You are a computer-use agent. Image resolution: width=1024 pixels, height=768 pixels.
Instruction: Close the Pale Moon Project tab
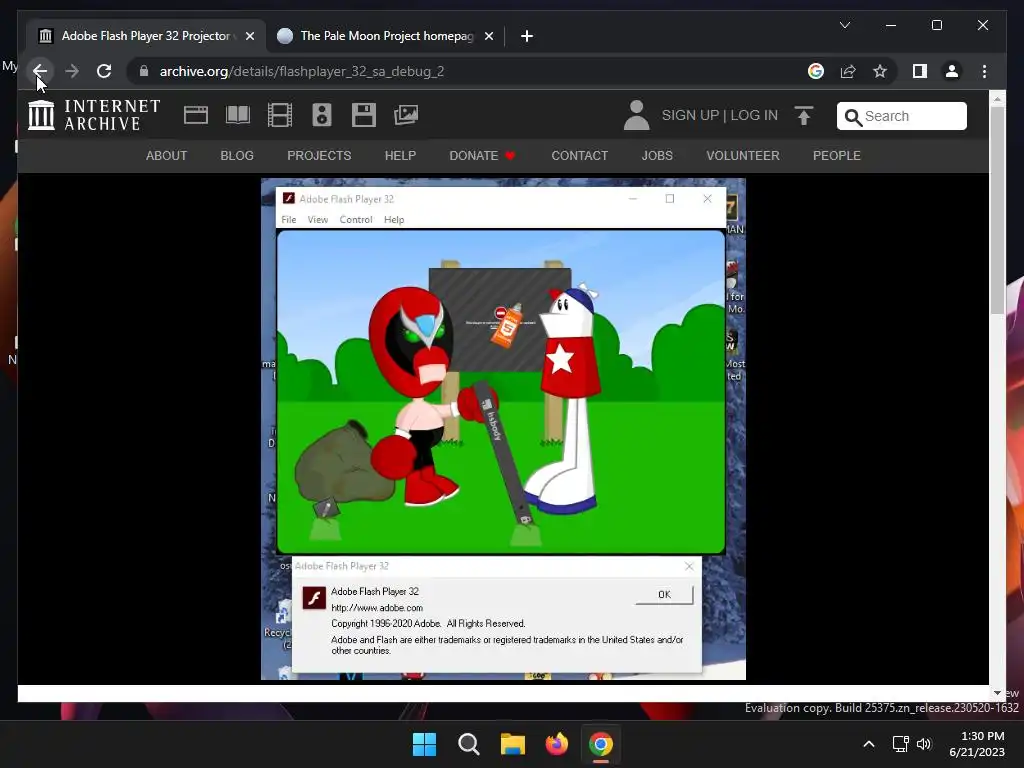(488, 36)
